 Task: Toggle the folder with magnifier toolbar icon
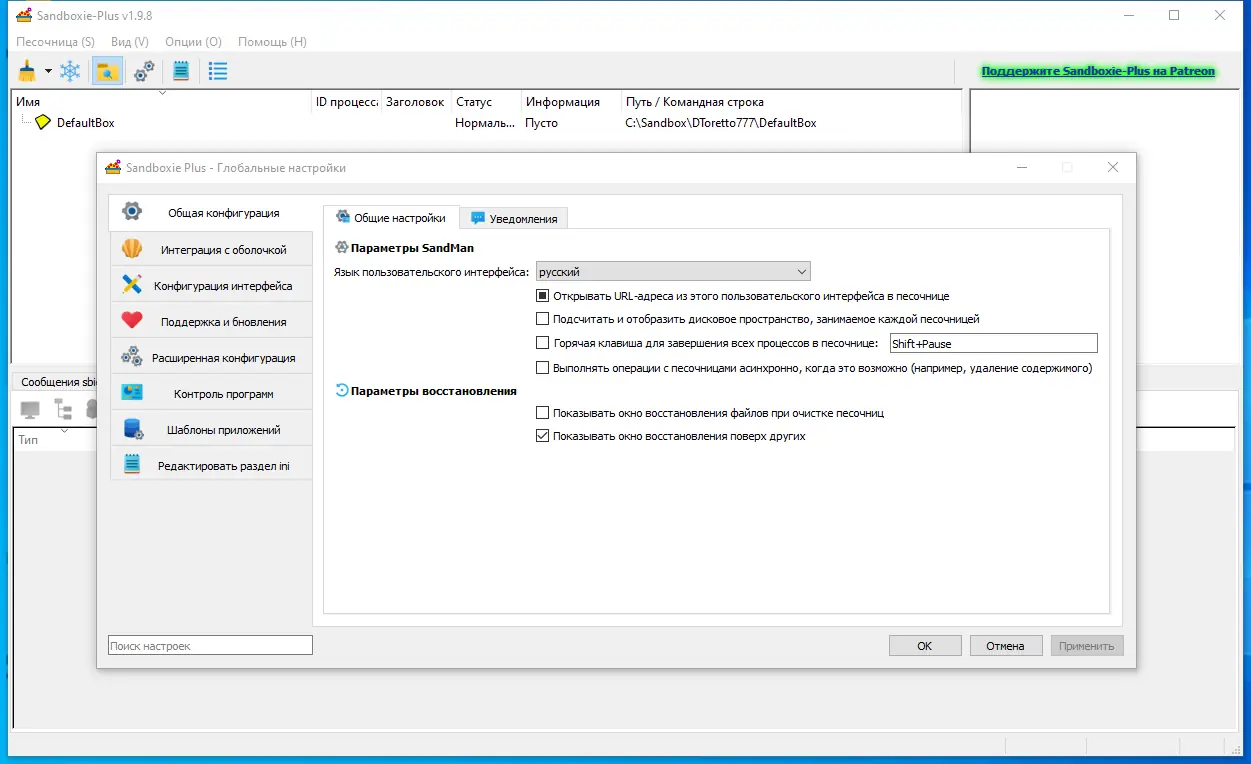click(x=107, y=71)
